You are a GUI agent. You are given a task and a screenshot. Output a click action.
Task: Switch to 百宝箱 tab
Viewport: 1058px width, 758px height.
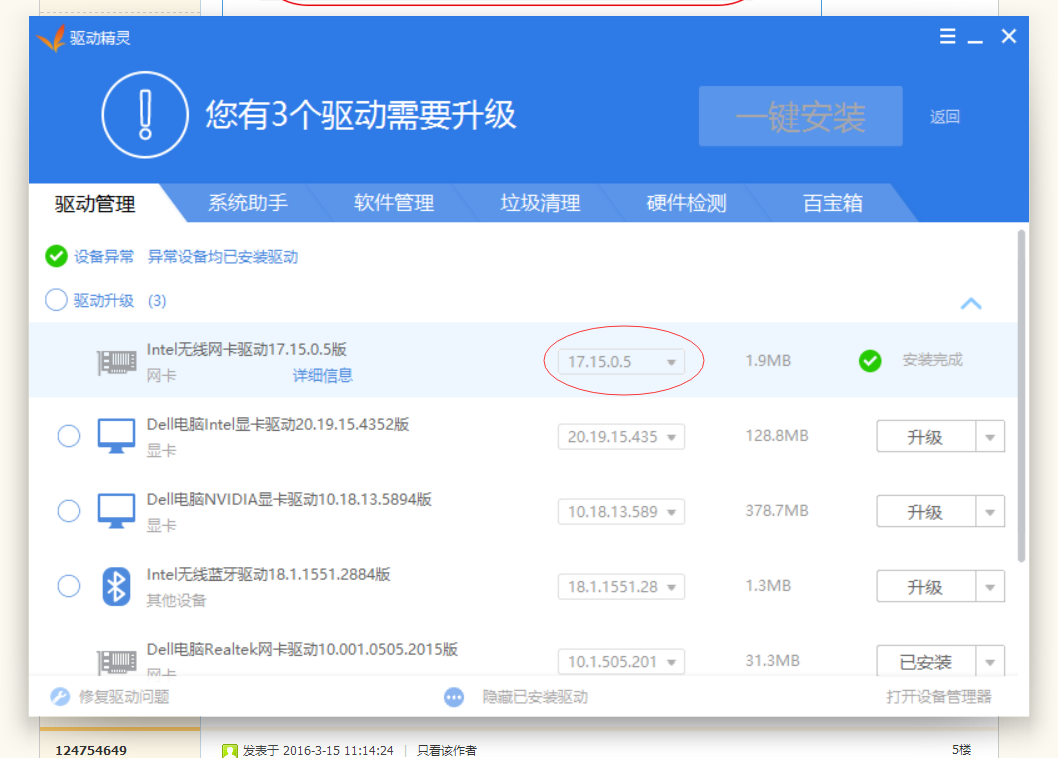[833, 202]
